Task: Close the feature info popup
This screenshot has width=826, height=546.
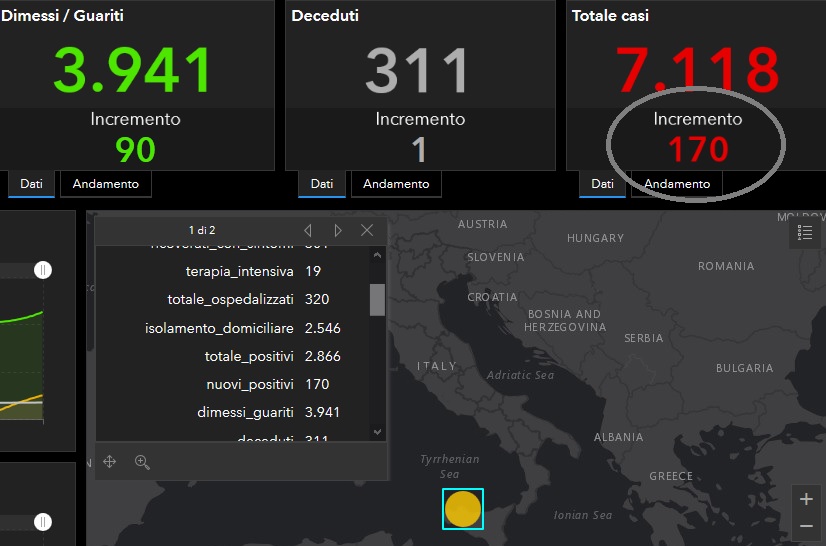Action: tap(367, 230)
